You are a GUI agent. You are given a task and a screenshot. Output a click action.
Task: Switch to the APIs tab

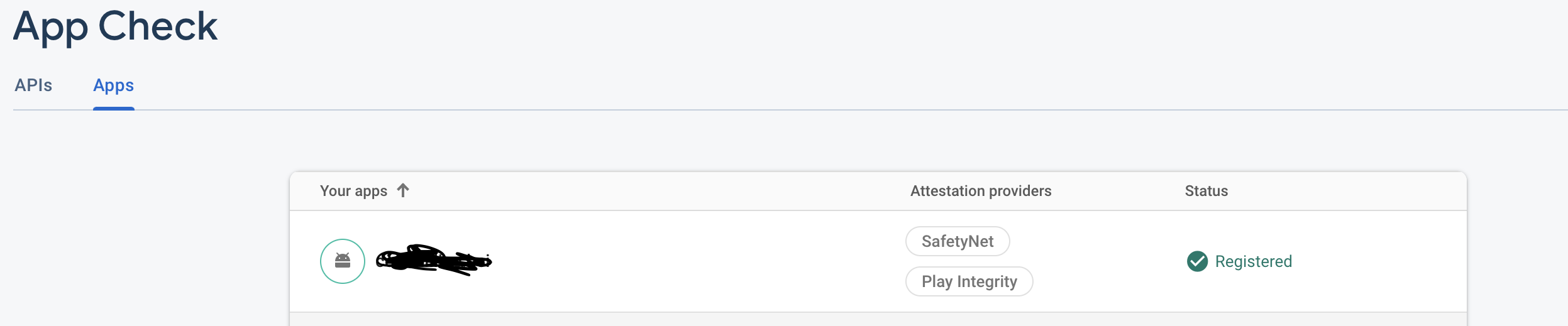(33, 85)
